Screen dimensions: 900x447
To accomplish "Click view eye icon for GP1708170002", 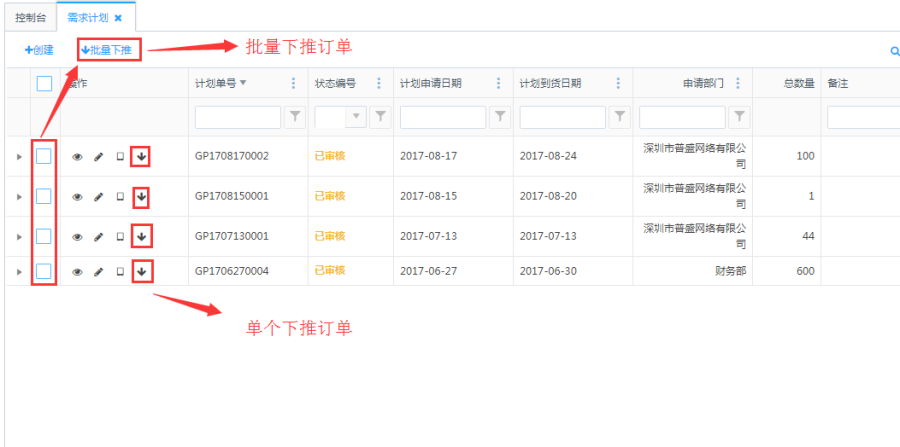I will tap(77, 156).
